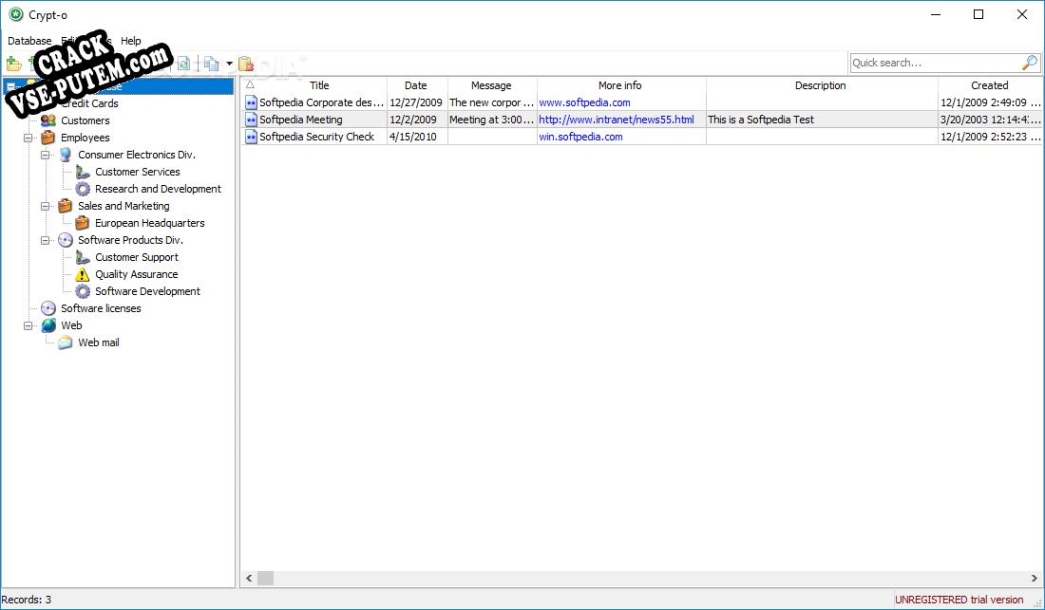Select the Customers folder label
This screenshot has width=1045, height=610.
point(85,121)
